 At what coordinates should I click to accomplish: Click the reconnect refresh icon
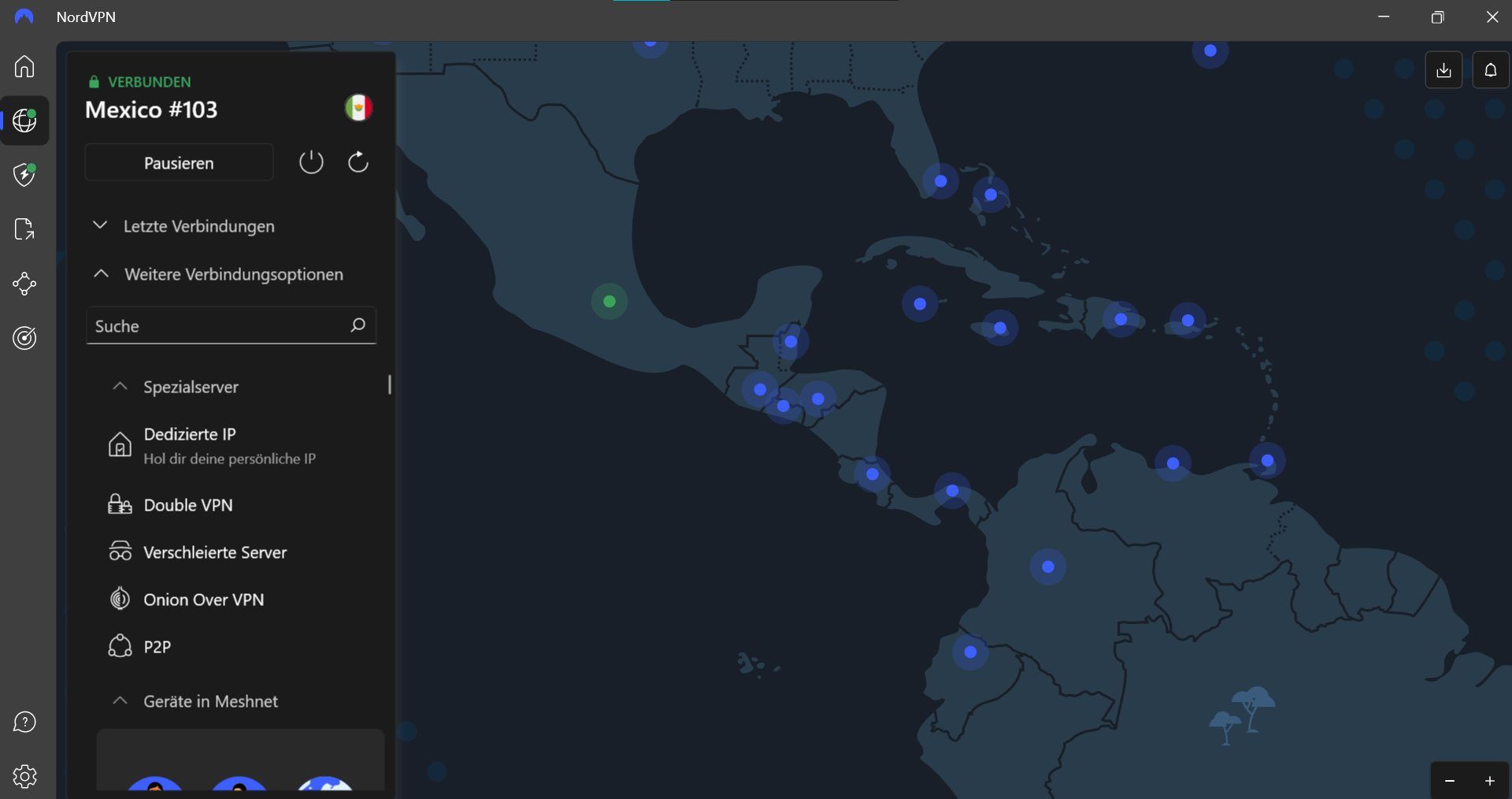358,162
